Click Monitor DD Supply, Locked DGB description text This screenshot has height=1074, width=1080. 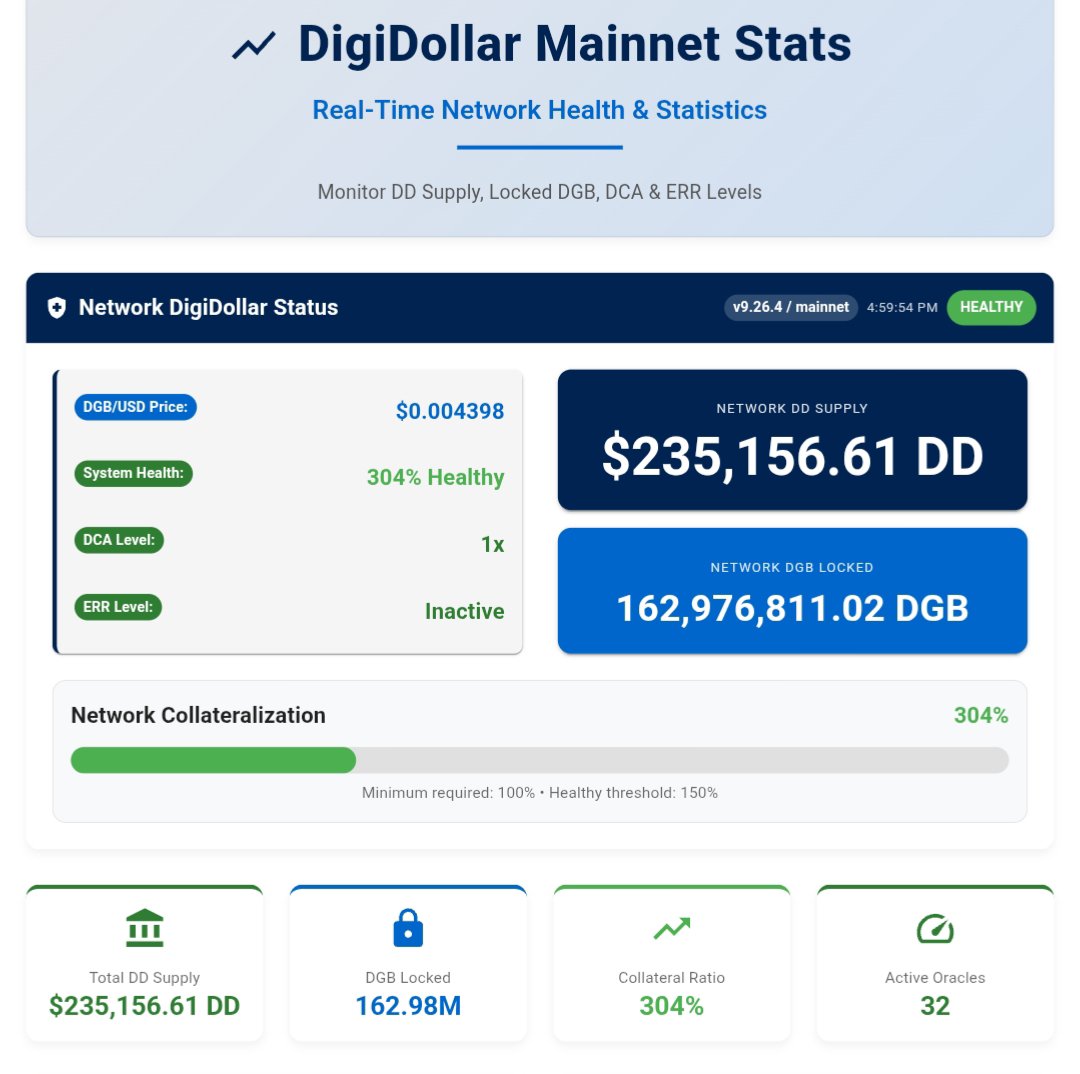(539, 192)
